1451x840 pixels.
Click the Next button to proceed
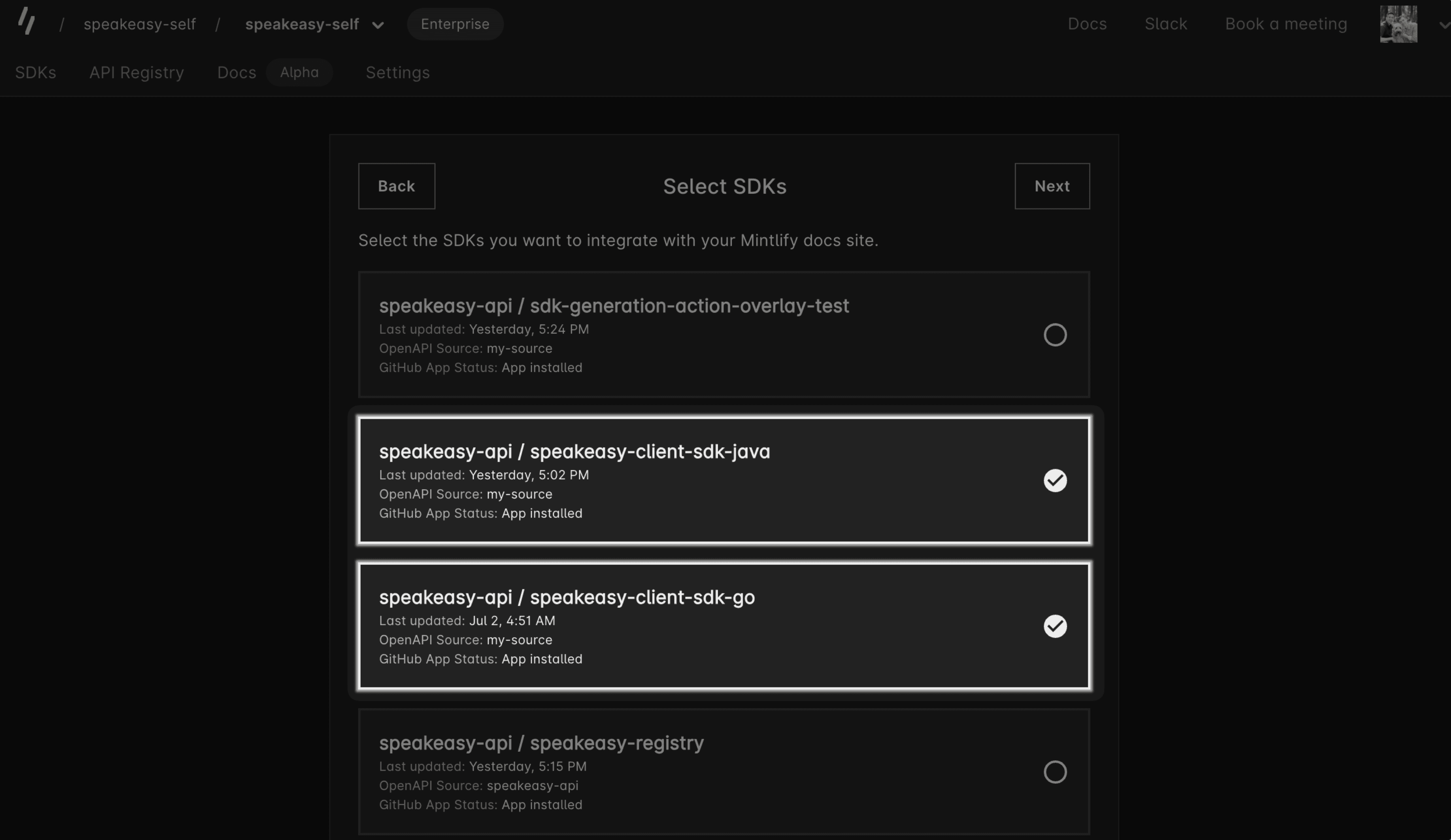click(1052, 185)
